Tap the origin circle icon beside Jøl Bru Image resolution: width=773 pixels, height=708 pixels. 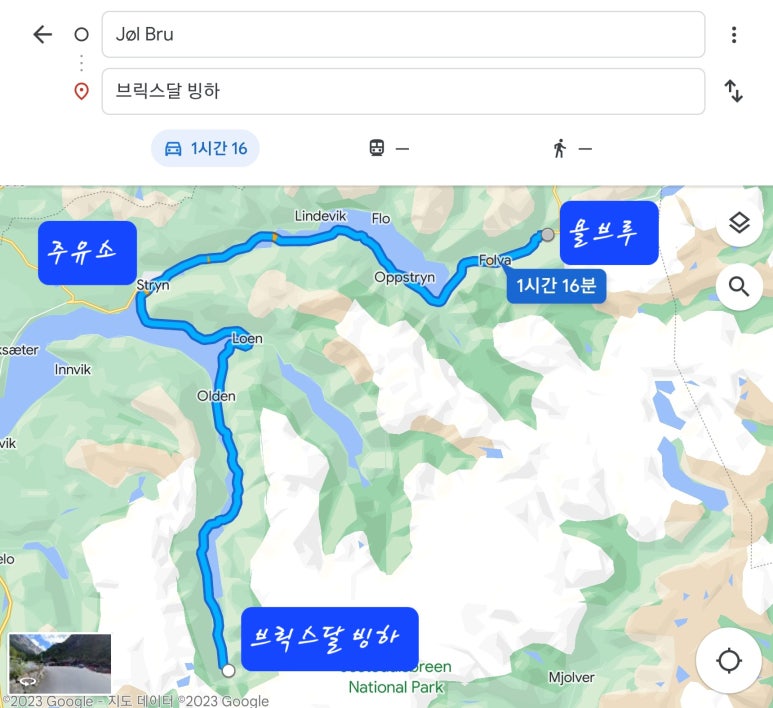81,35
